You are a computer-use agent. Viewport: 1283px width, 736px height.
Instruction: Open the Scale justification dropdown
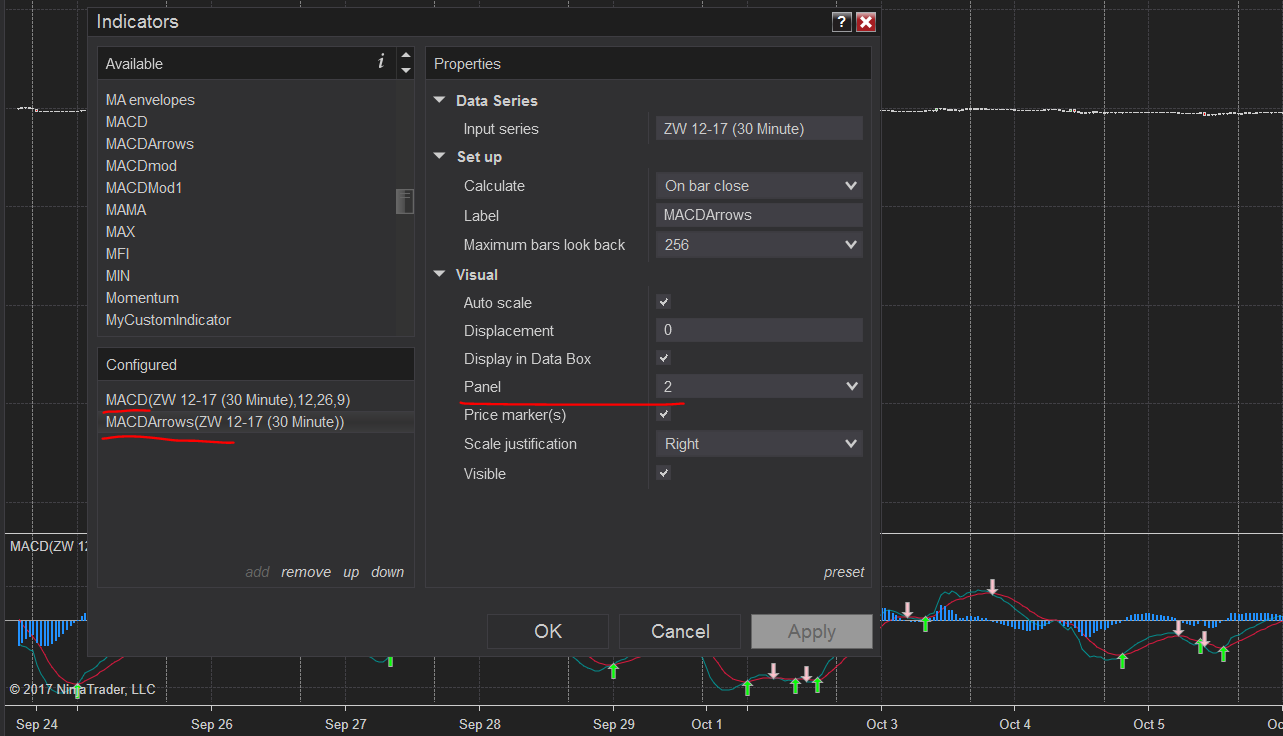pos(759,444)
